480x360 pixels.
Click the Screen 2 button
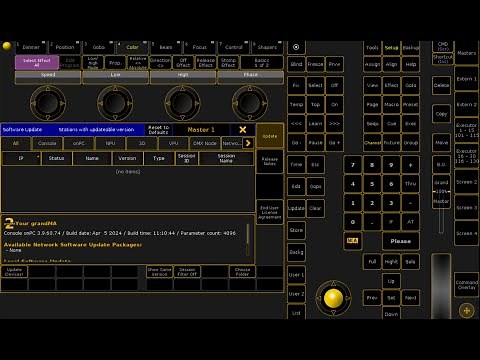pyautogui.click(x=466, y=182)
